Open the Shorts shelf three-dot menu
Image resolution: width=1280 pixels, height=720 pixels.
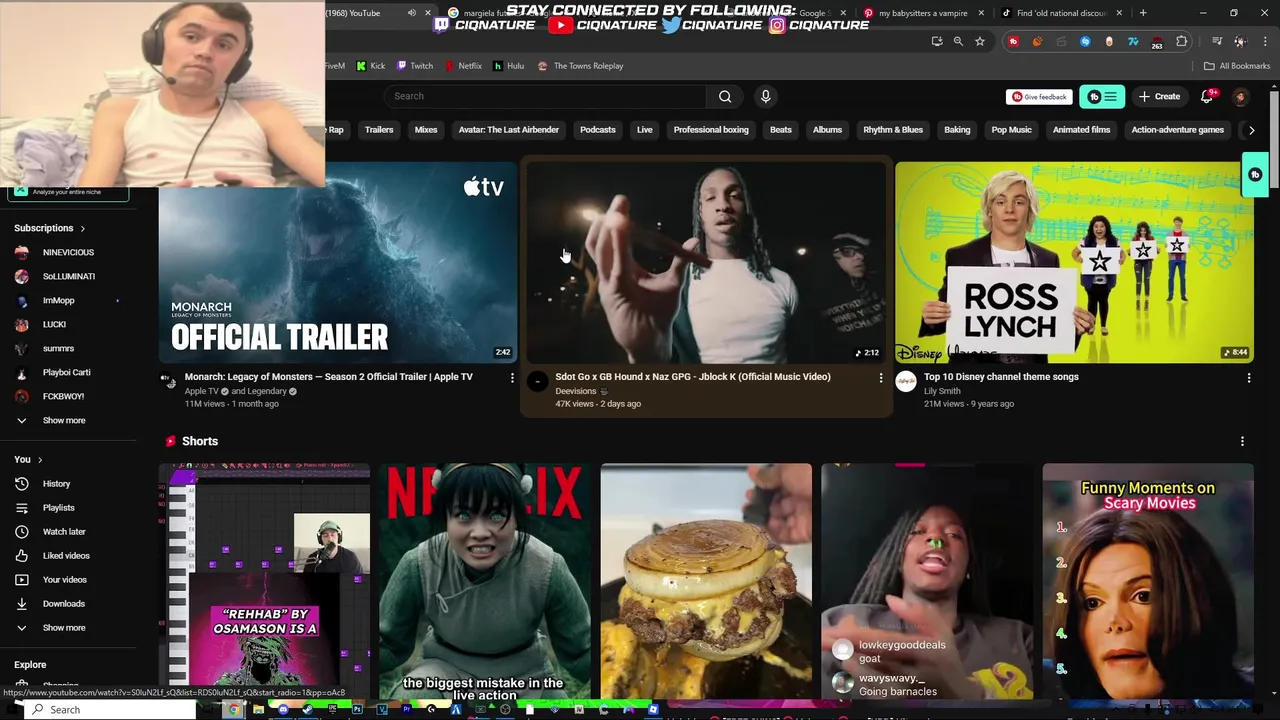point(1242,441)
